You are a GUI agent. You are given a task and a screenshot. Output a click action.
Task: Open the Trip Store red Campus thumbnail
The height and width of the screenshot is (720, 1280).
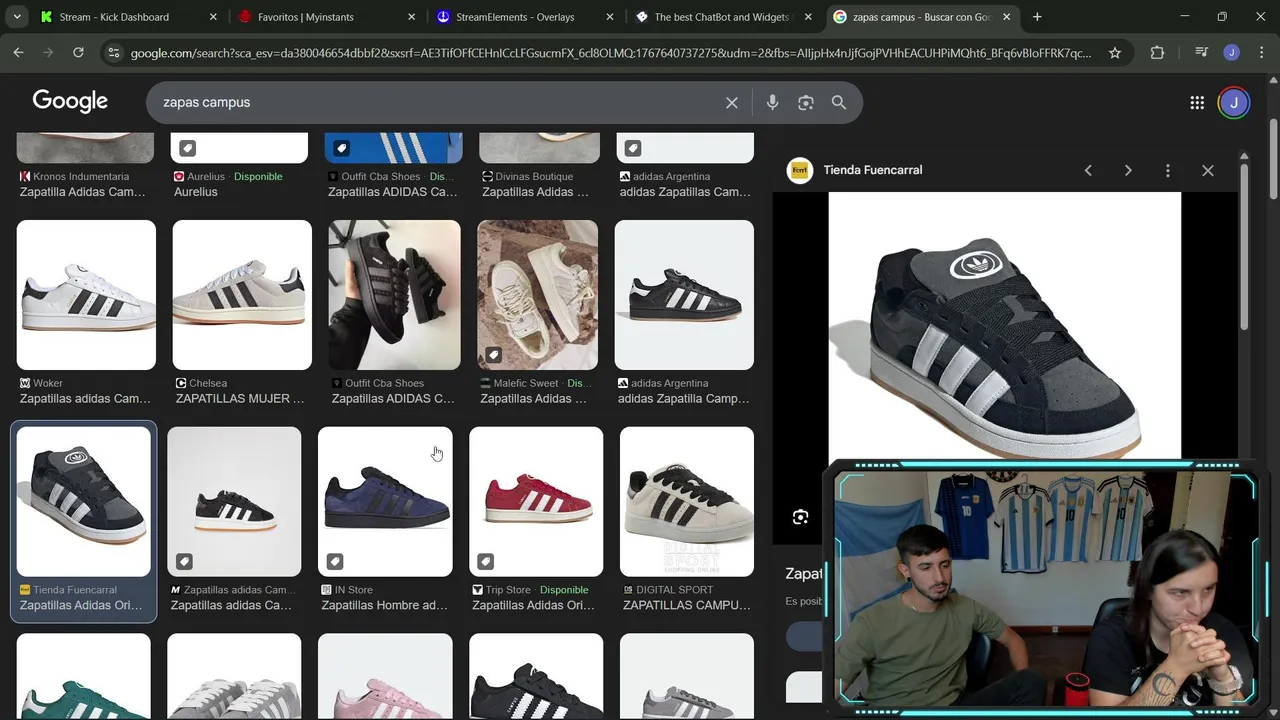coord(536,501)
